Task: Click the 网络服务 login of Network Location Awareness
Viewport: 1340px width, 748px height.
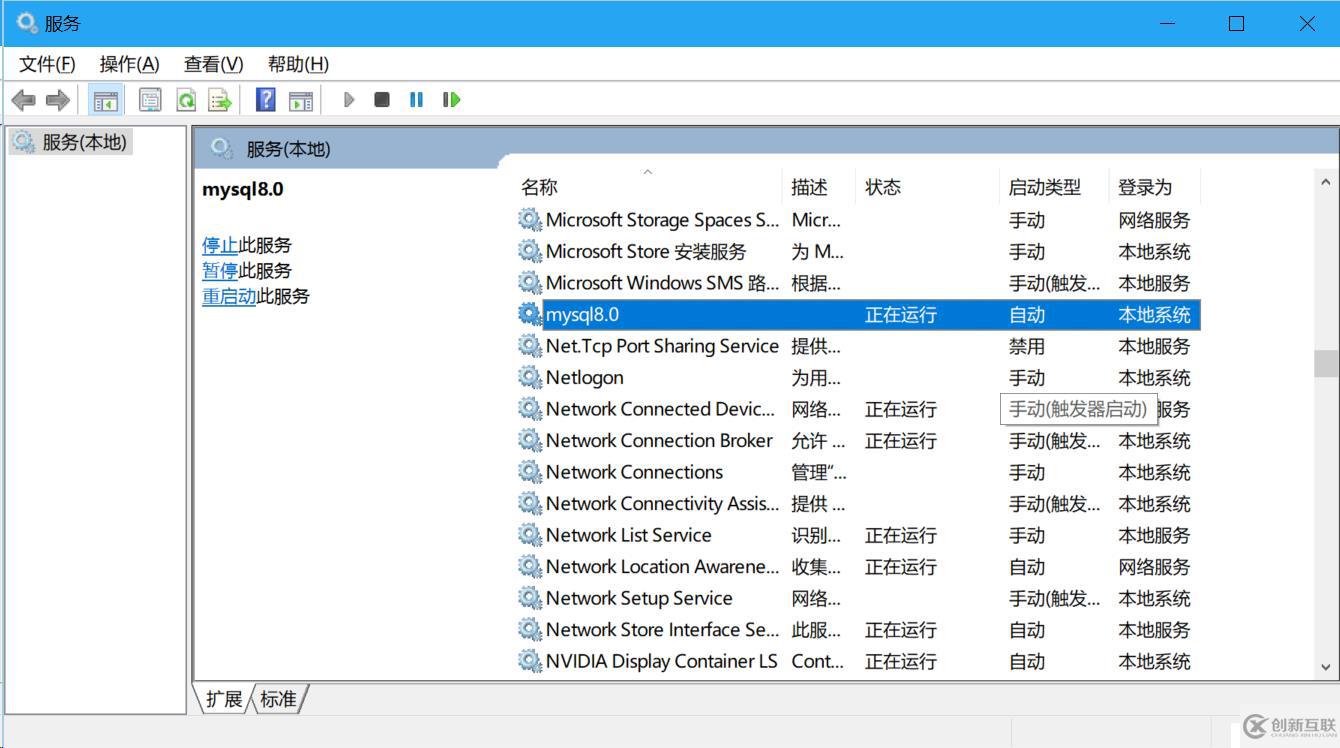Action: click(x=1154, y=567)
